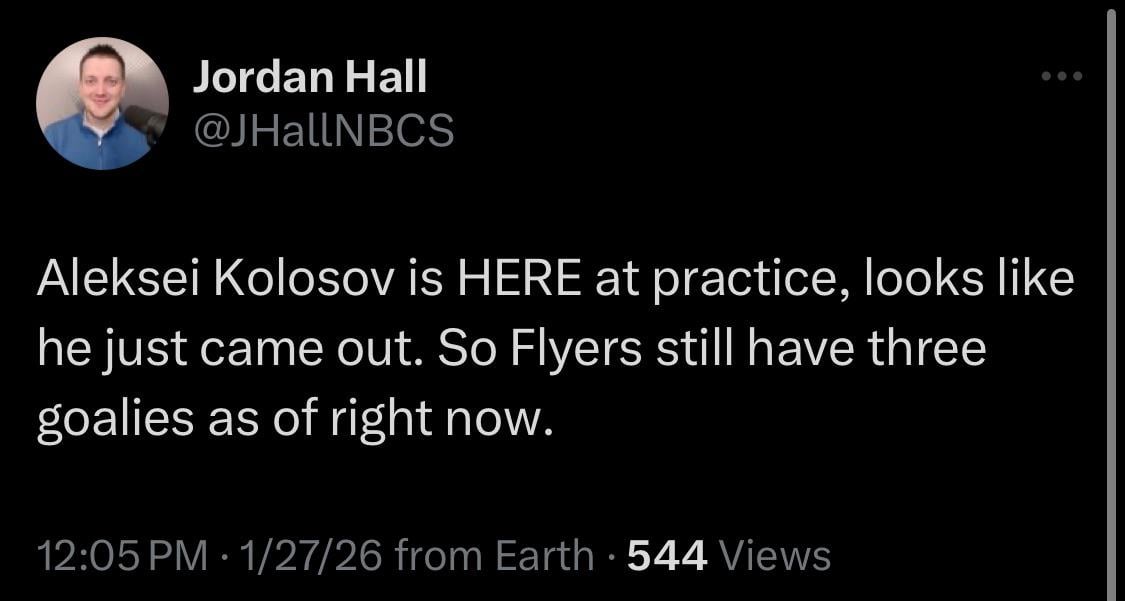The image size is (1125, 601).
Task: Open the from Earth location link
Action: (x=495, y=553)
